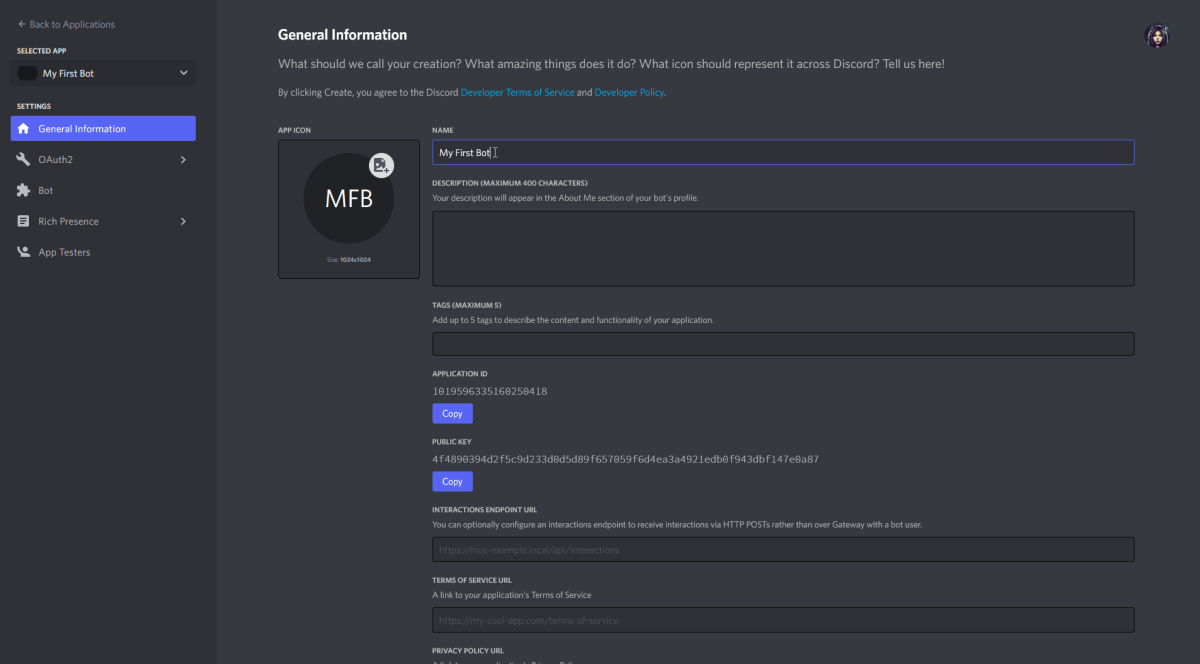The image size is (1200, 664).
Task: Open the Developer Terms of Service link
Action: point(517,91)
